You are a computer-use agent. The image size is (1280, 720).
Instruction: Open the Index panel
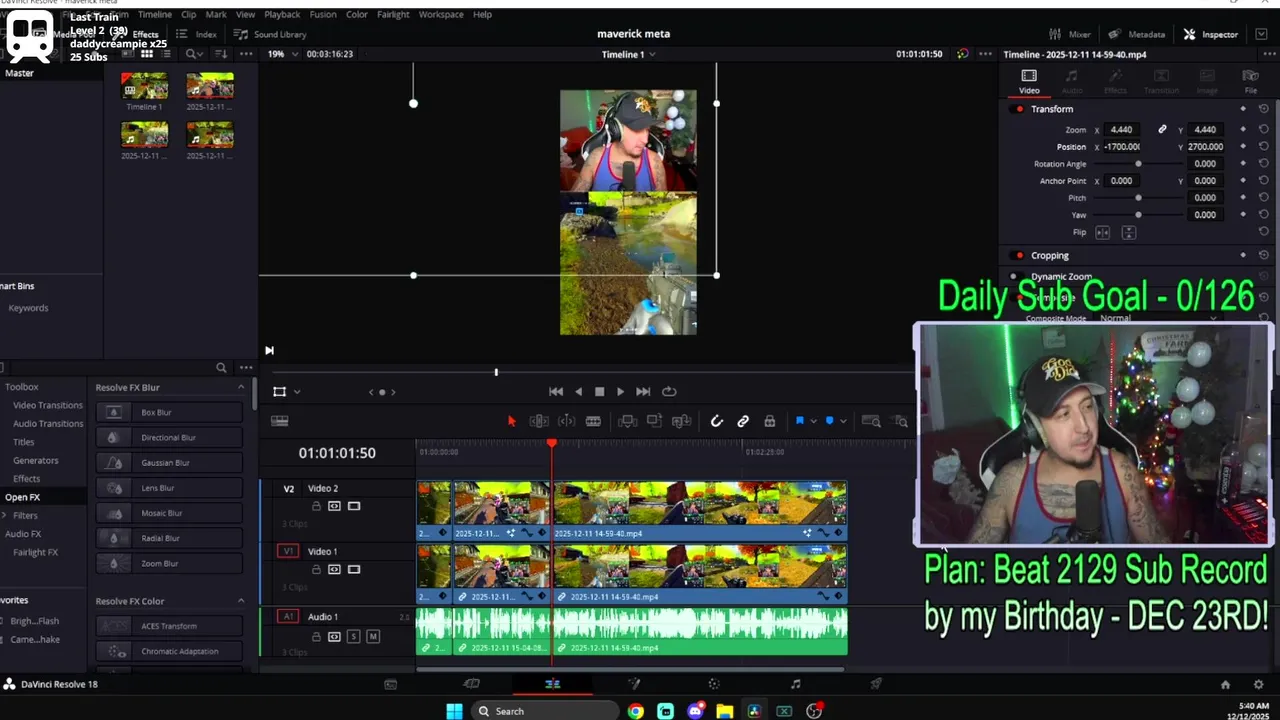point(196,34)
